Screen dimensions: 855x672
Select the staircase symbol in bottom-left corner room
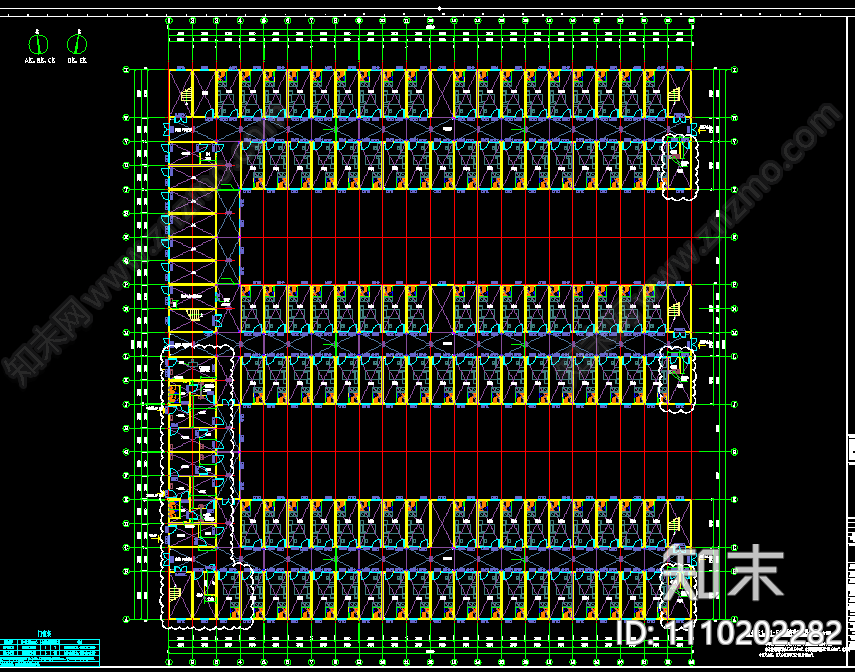click(x=179, y=593)
